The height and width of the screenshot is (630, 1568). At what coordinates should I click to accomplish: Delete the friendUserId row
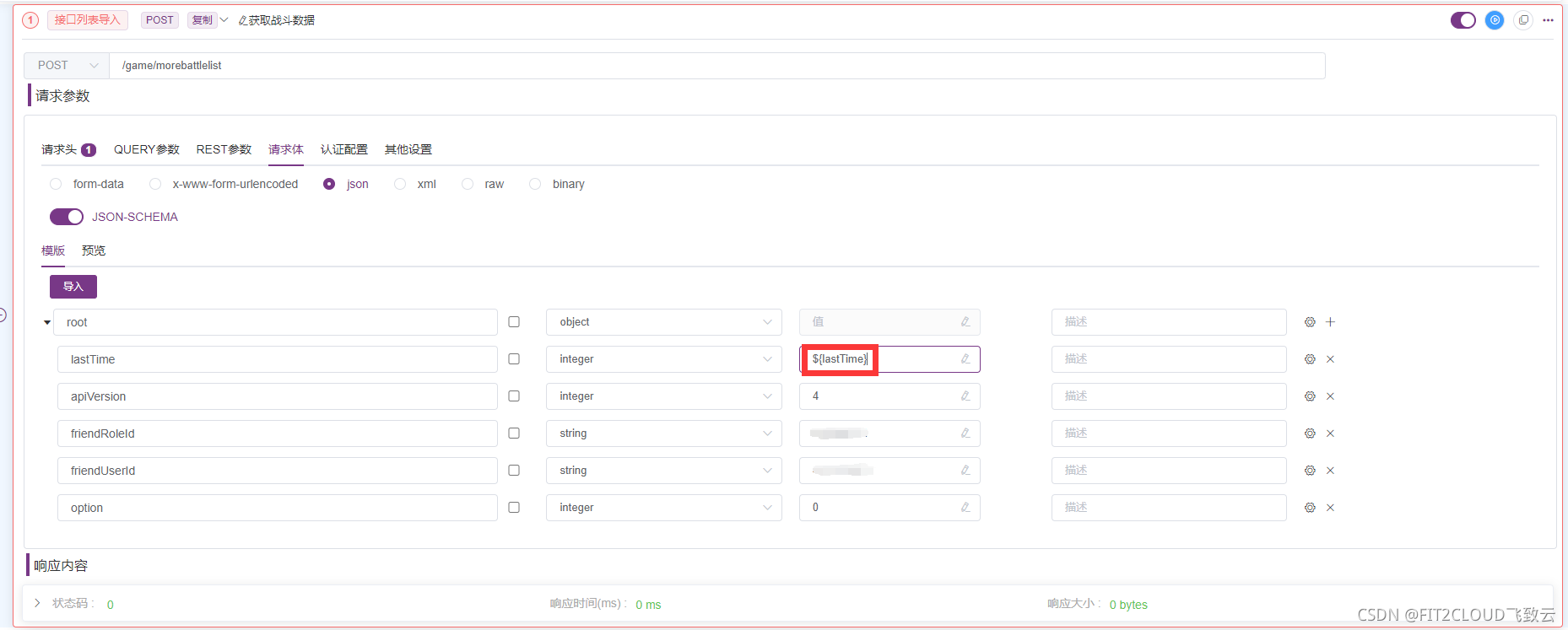[1330, 471]
